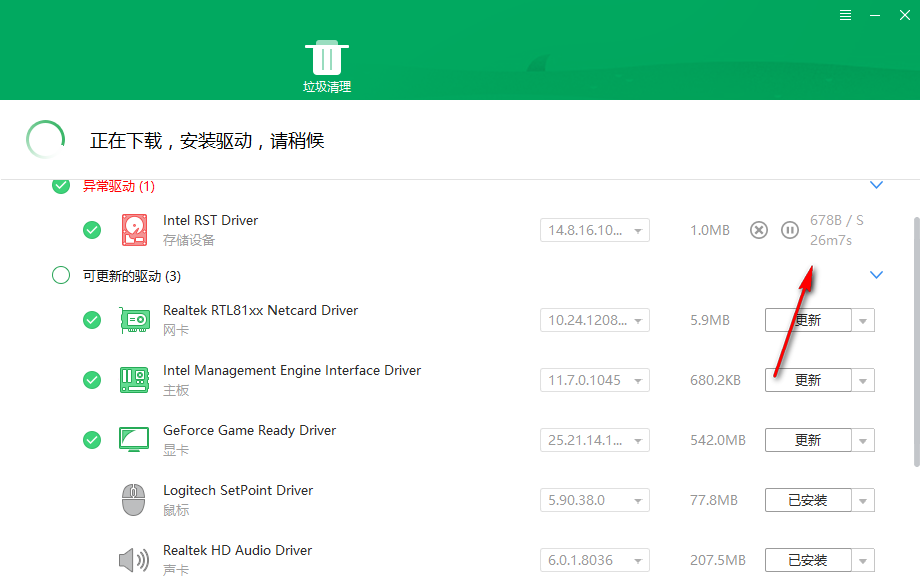Click the Realtek Netcard driver icon
This screenshot has width=920, height=580.
(134, 320)
